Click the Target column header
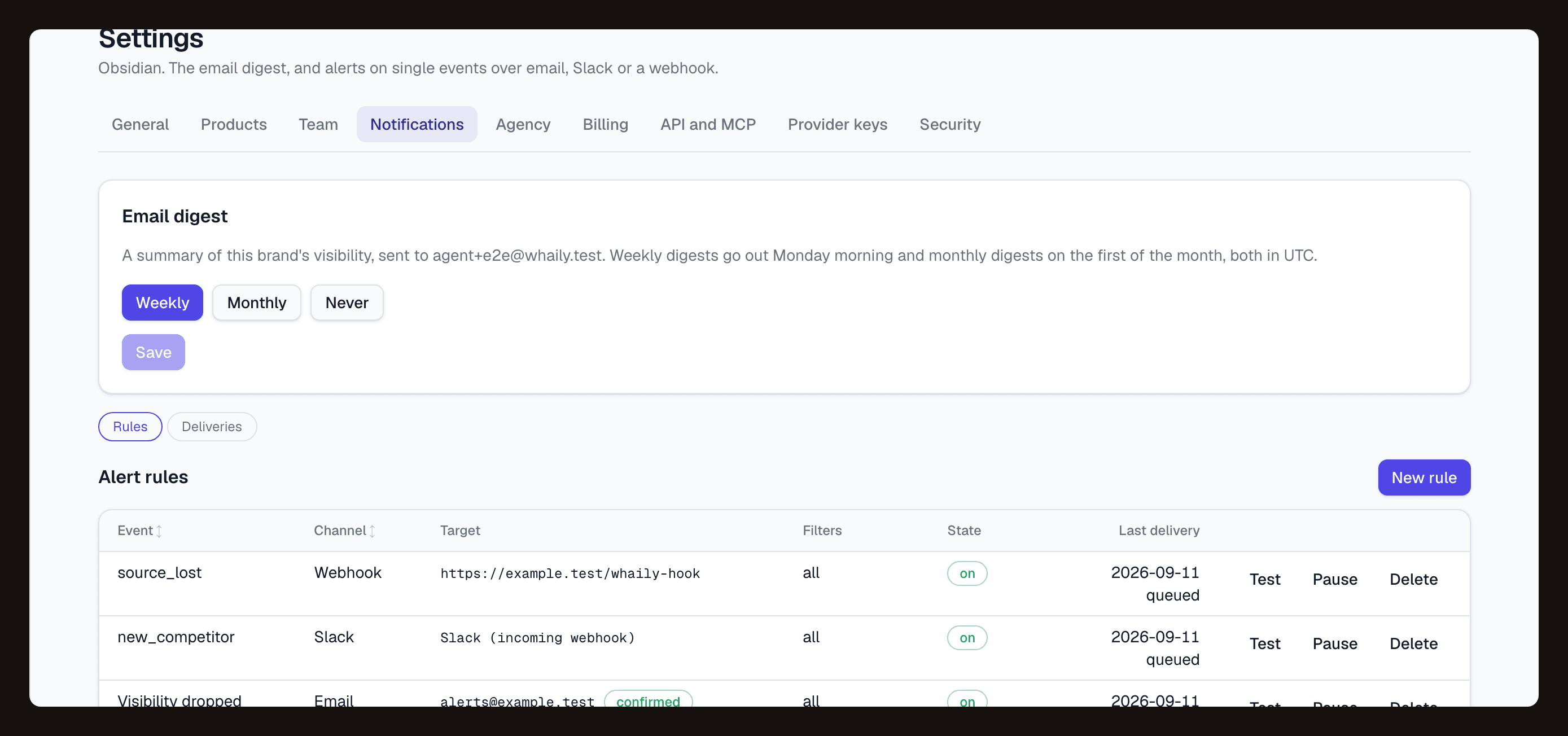The width and height of the screenshot is (1568, 736). 460,531
